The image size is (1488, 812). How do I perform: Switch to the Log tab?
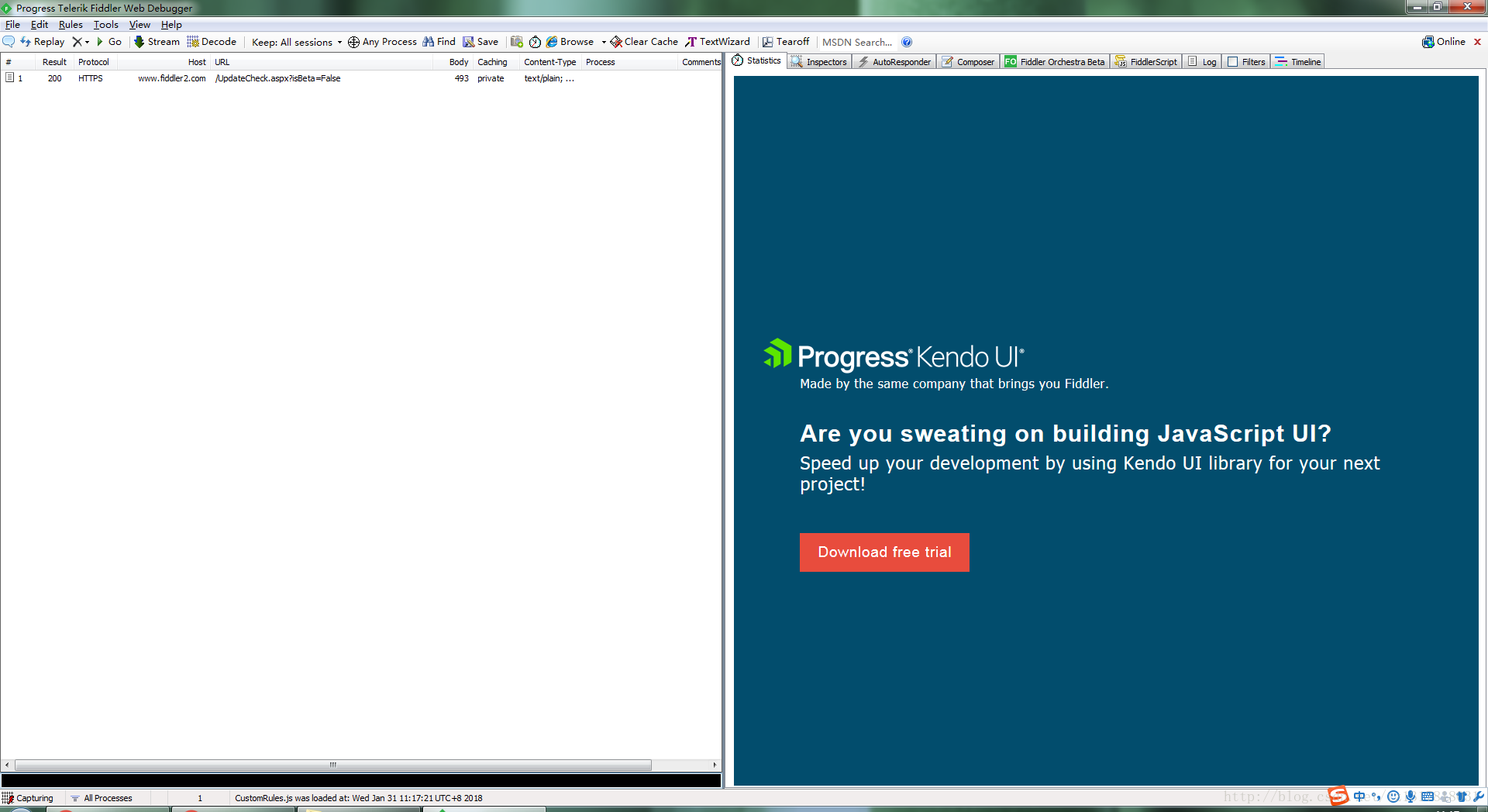[x=1203, y=62]
